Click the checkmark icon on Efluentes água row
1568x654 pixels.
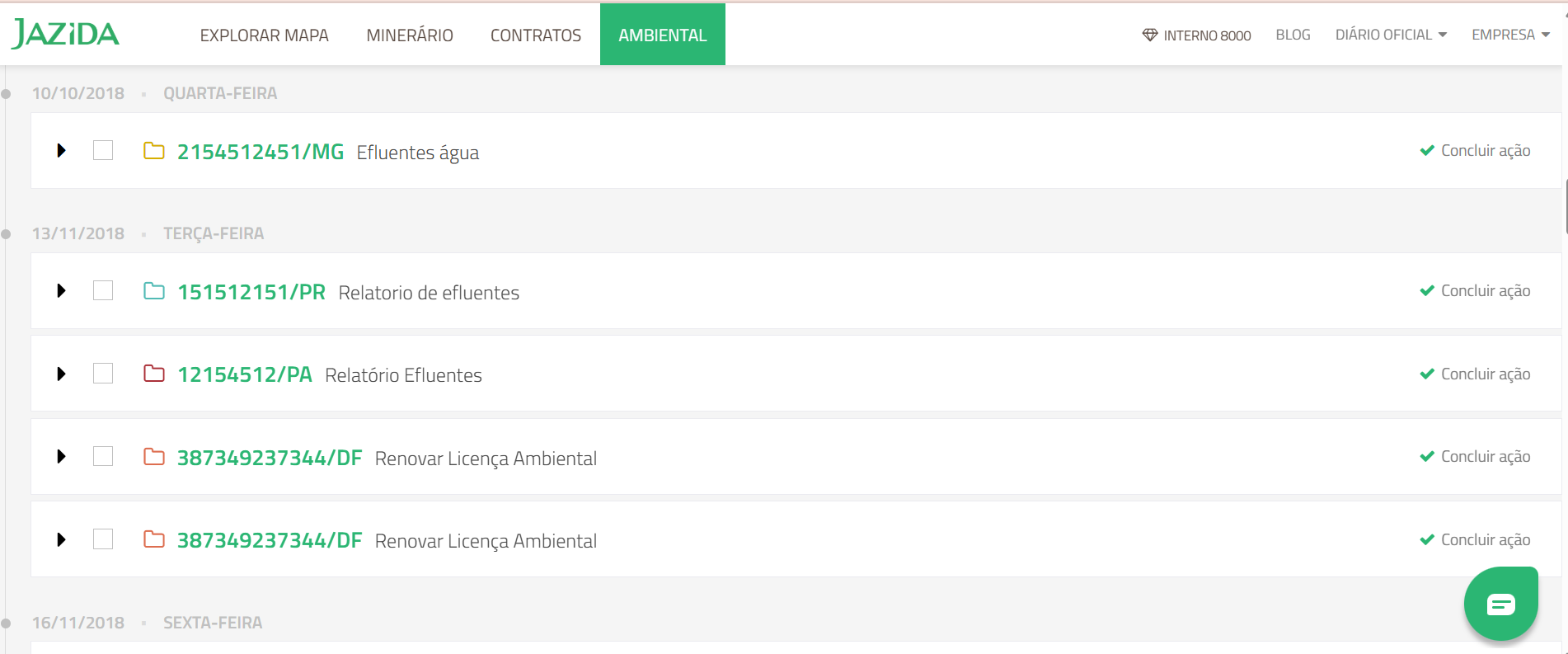(x=1427, y=150)
